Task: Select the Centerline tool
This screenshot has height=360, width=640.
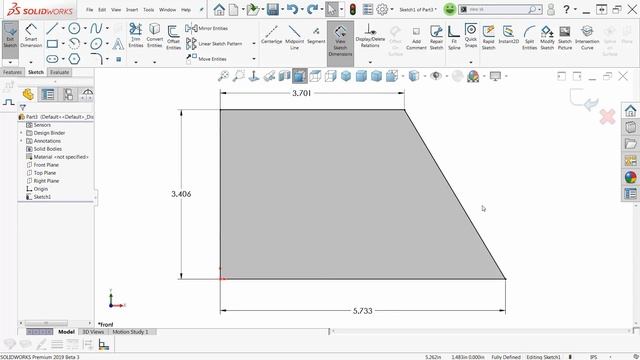Action: pos(271,34)
